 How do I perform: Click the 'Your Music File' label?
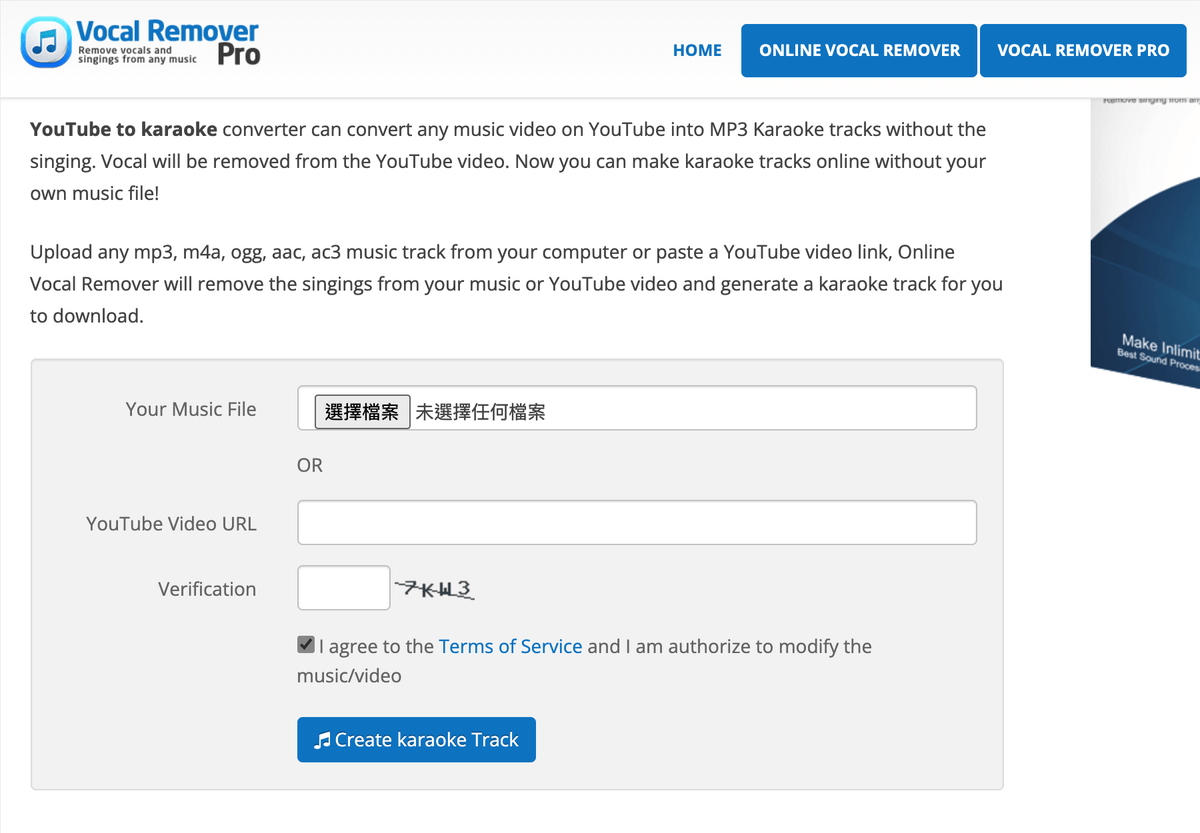click(x=191, y=409)
